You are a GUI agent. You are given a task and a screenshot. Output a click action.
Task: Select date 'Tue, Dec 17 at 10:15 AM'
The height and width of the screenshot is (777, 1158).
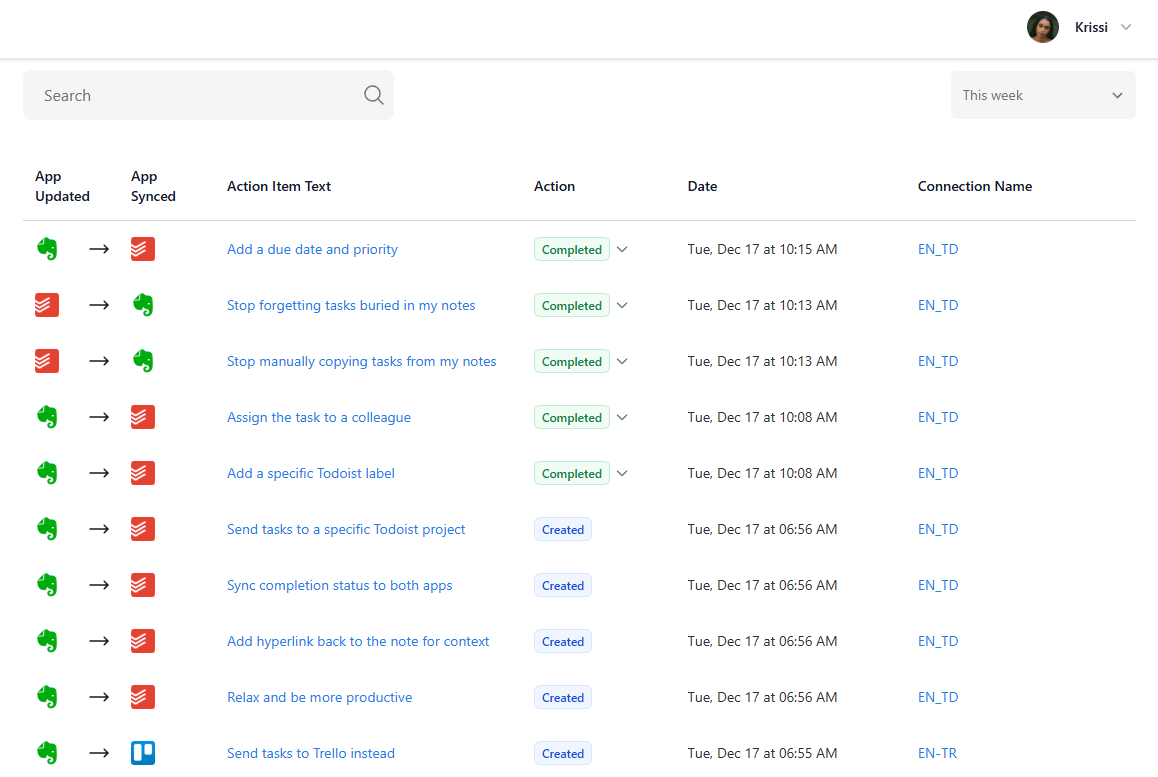coord(762,250)
